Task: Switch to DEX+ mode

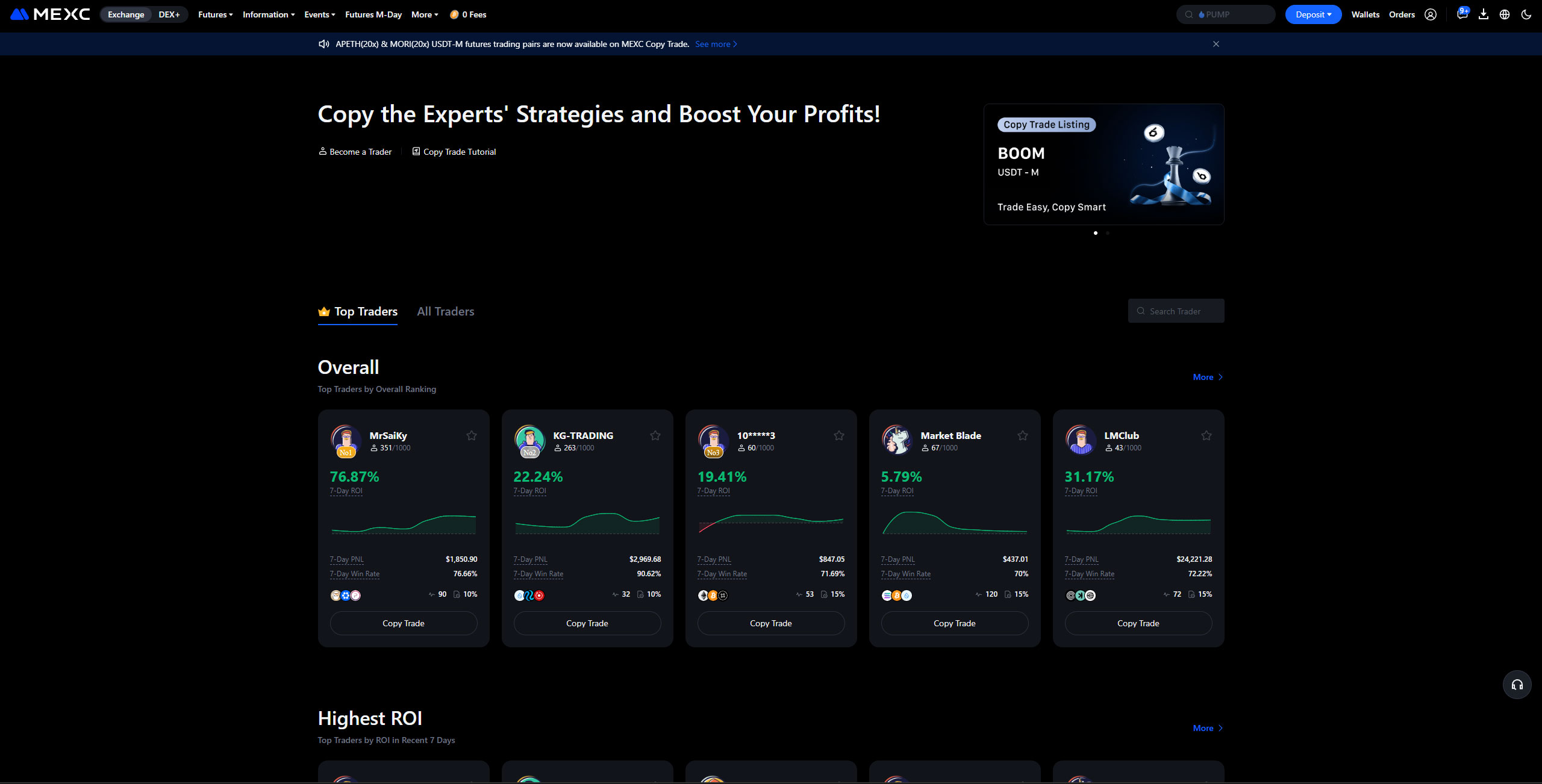Action: pos(169,14)
